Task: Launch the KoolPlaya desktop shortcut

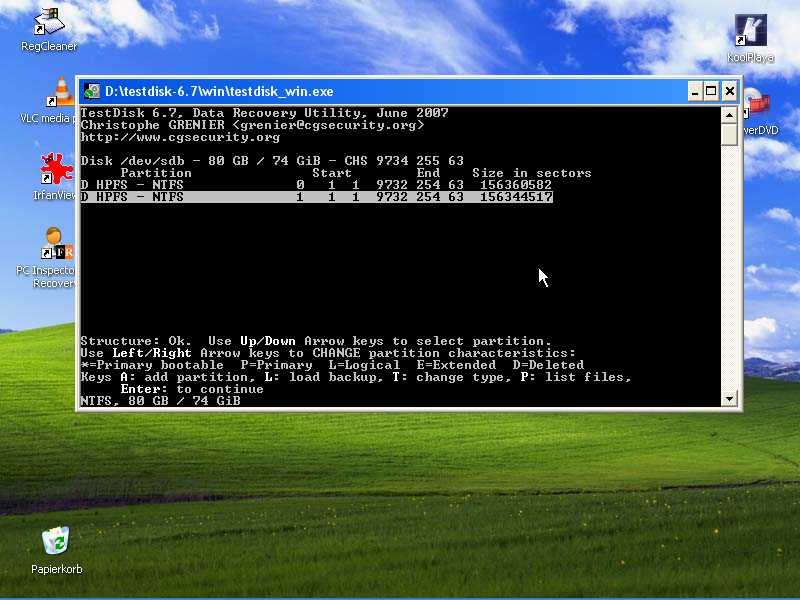Action: click(x=751, y=38)
